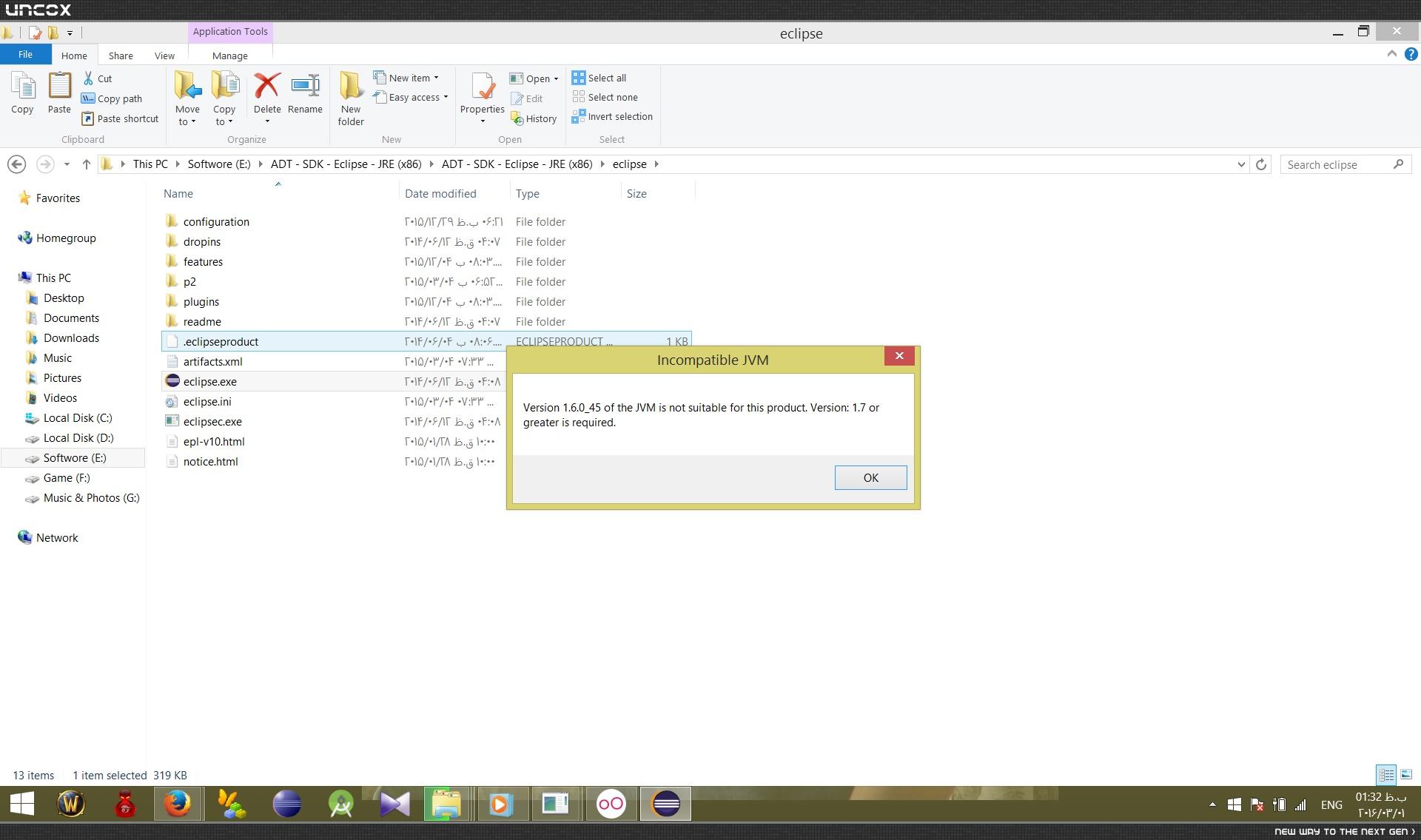The height and width of the screenshot is (840, 1421).
Task: Click the Edit button in Open group
Action: pos(527,98)
